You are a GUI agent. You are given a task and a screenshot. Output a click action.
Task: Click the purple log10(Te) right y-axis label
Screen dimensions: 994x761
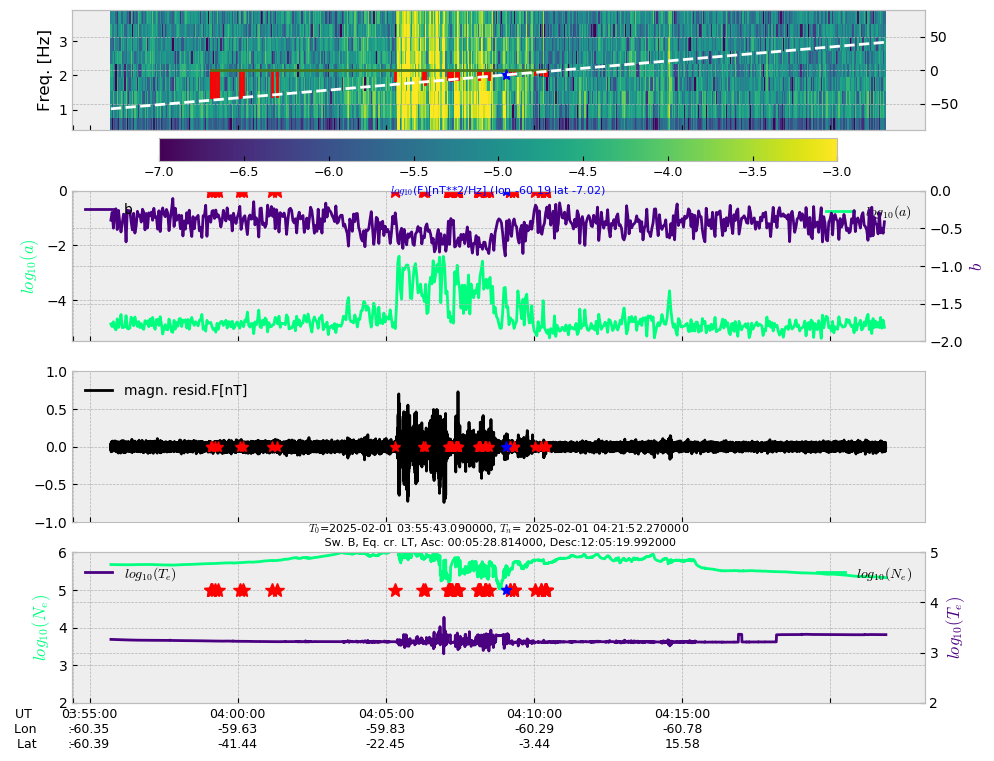point(955,628)
